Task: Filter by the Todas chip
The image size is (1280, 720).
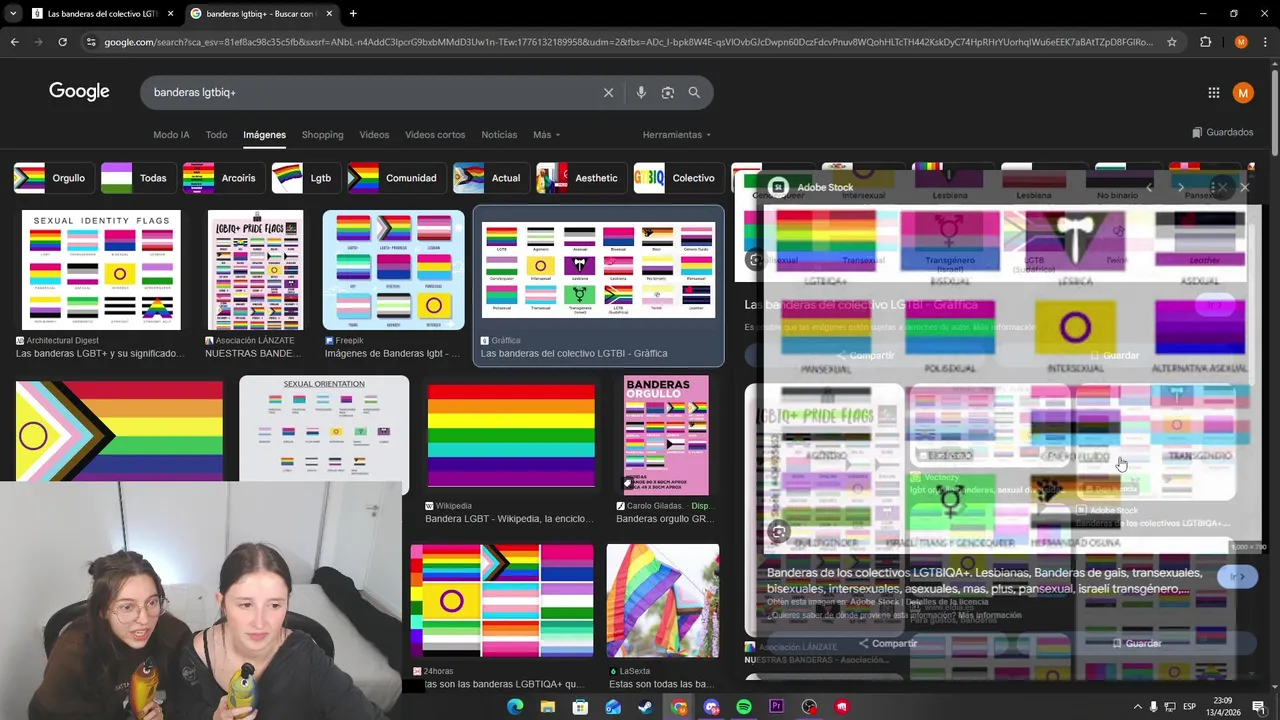Action: pyautogui.click(x=139, y=178)
